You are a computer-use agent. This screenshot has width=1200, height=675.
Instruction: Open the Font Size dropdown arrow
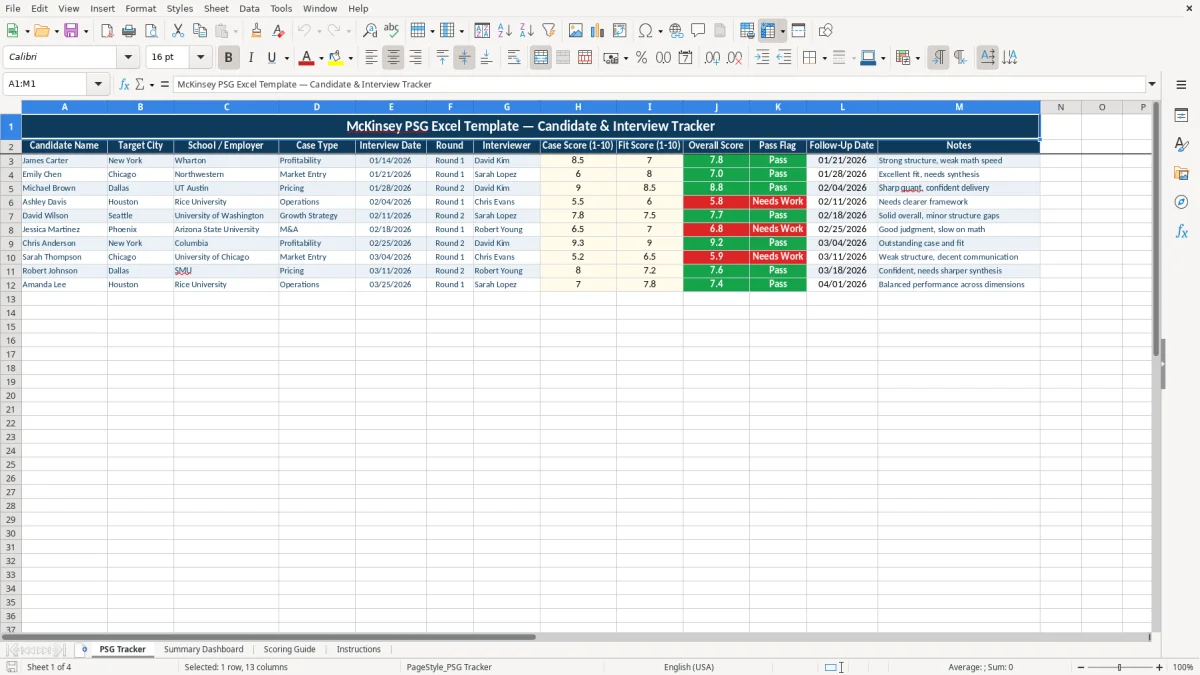point(200,58)
